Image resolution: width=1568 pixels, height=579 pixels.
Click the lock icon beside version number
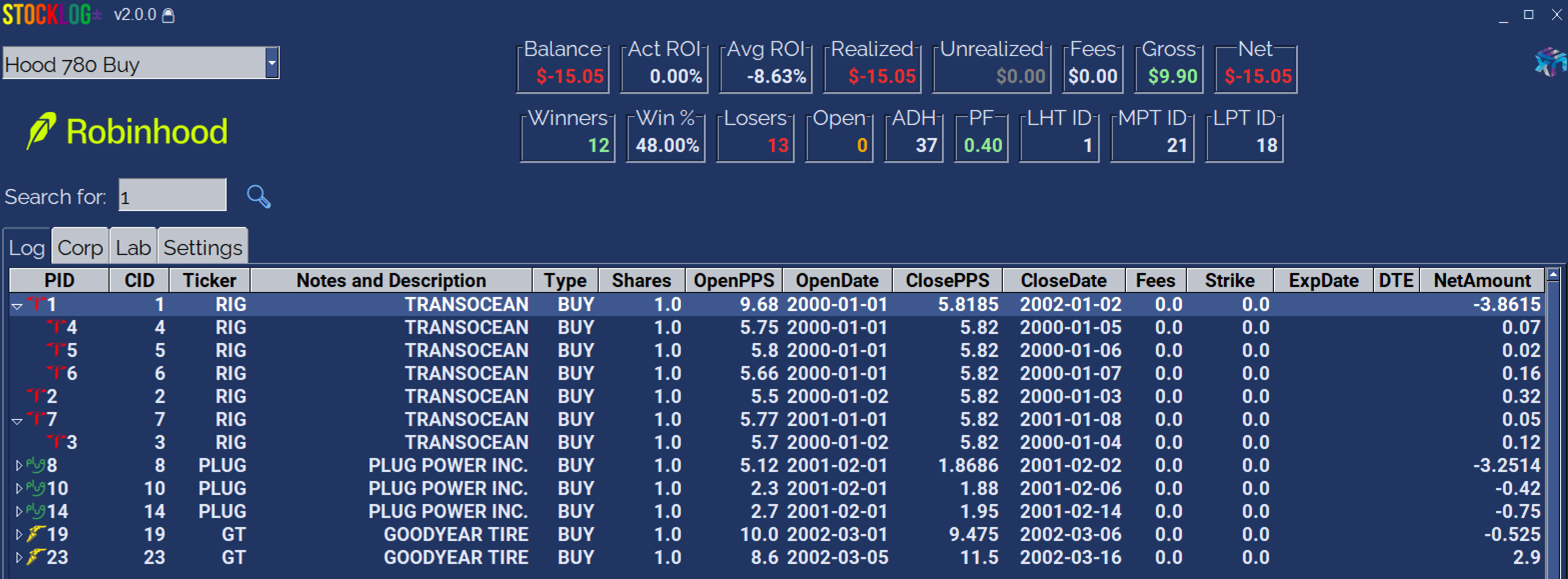(x=169, y=15)
